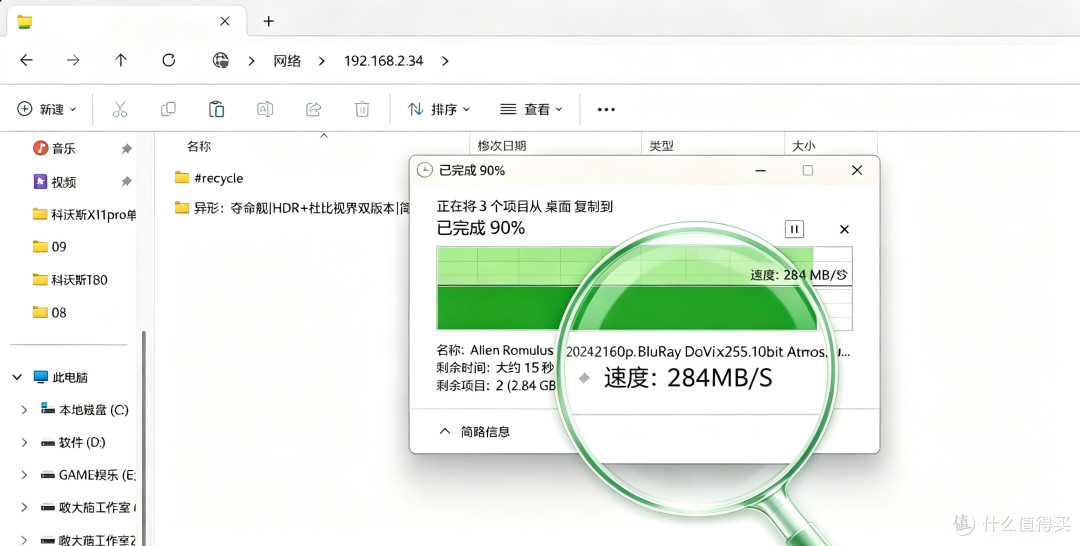Unpin 视频 using its pin icon
The image size is (1080, 546).
(126, 182)
